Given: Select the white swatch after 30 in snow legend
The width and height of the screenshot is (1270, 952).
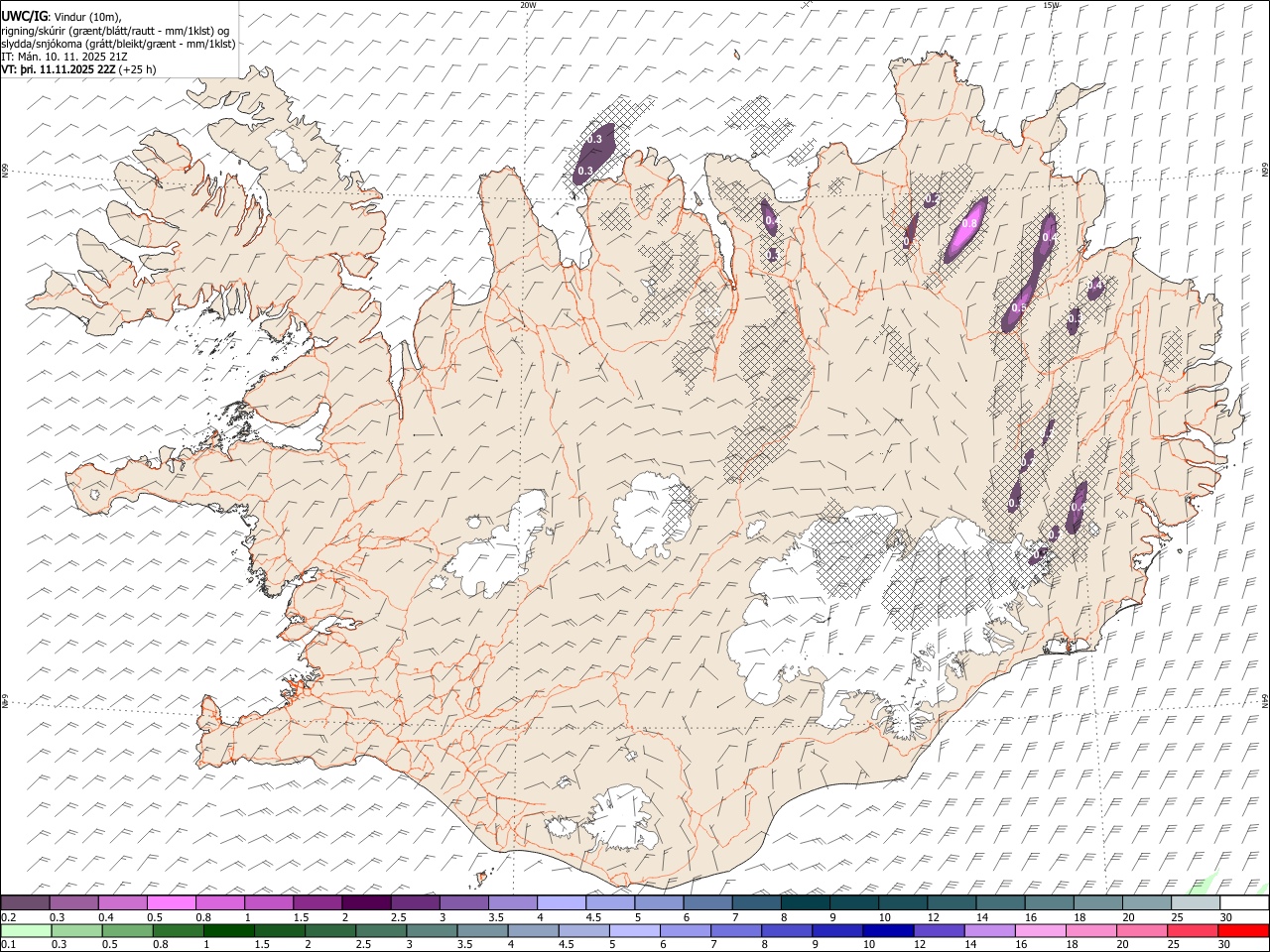Looking at the screenshot, I should pos(1244,903).
